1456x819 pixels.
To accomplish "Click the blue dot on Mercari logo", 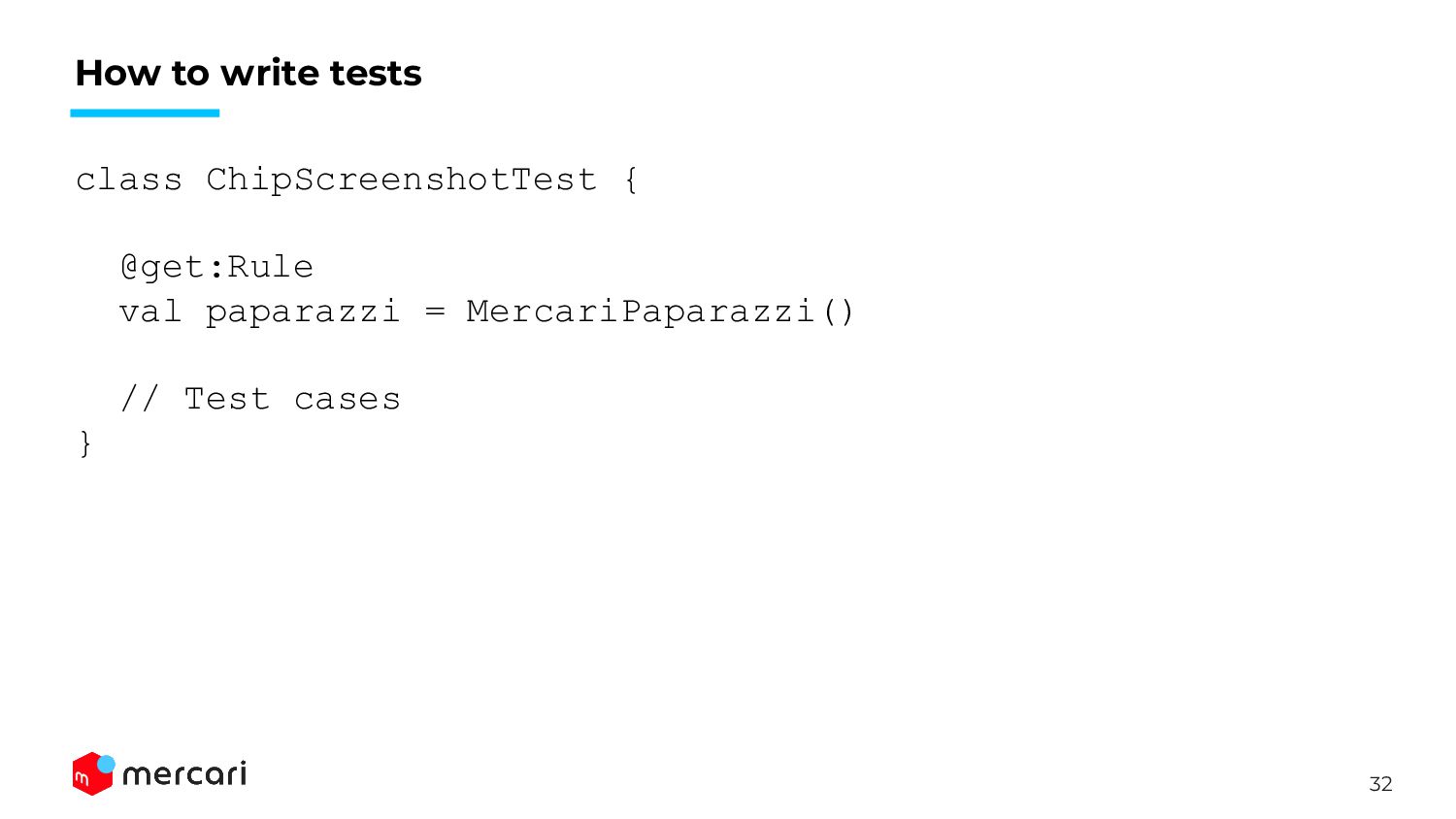I will tap(106, 765).
